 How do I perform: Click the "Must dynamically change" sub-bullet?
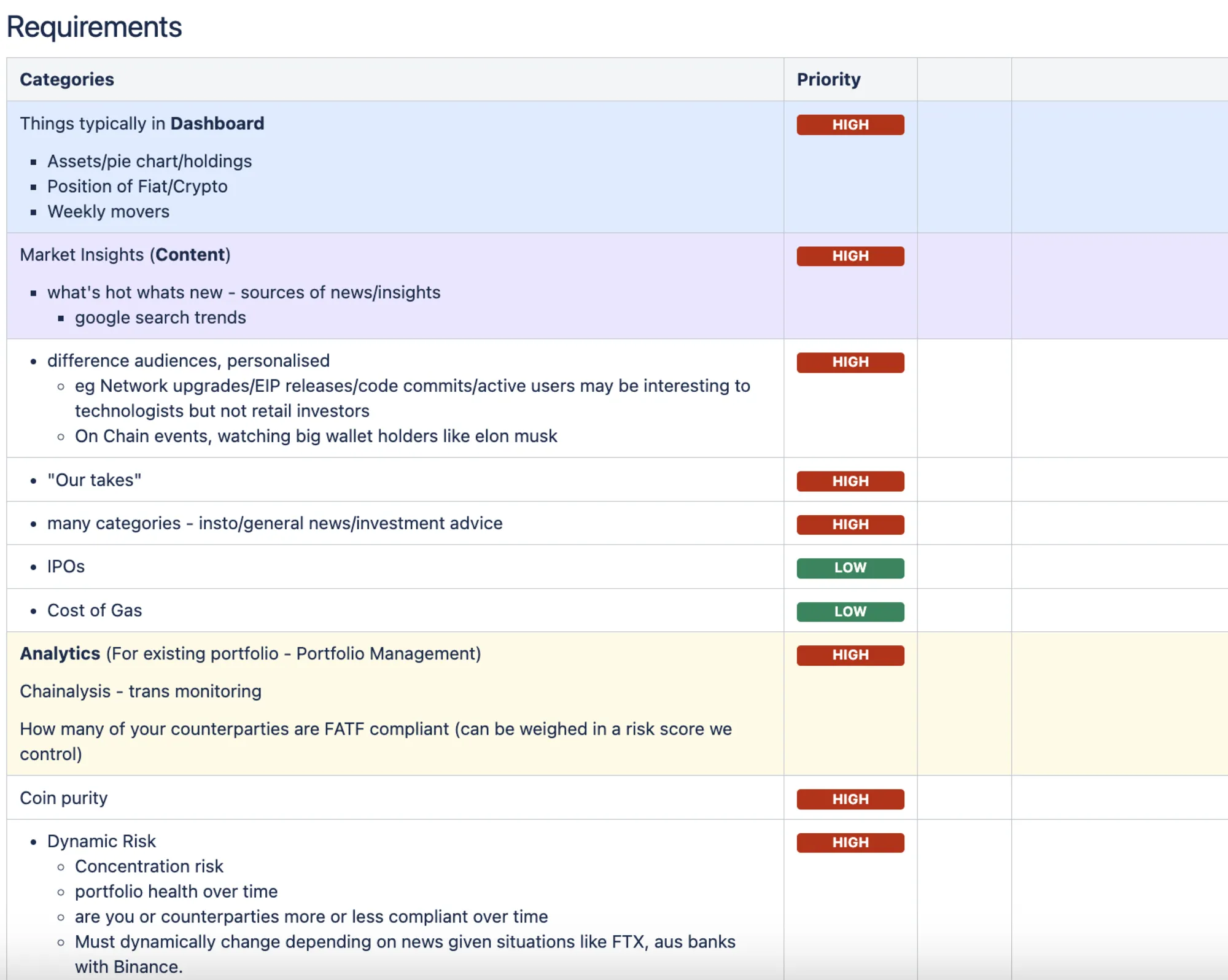(405, 954)
